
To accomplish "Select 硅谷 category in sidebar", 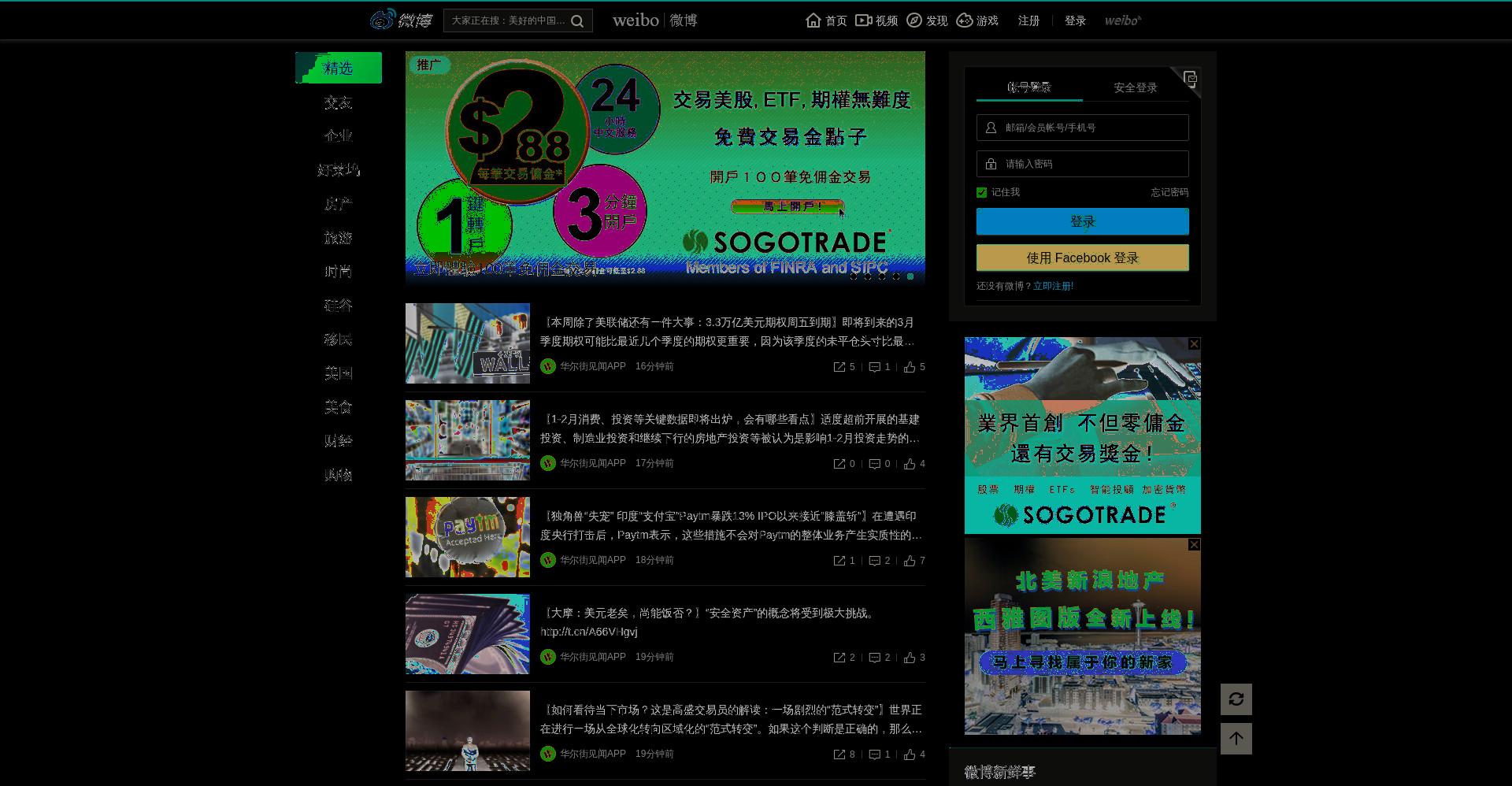I will [339, 306].
